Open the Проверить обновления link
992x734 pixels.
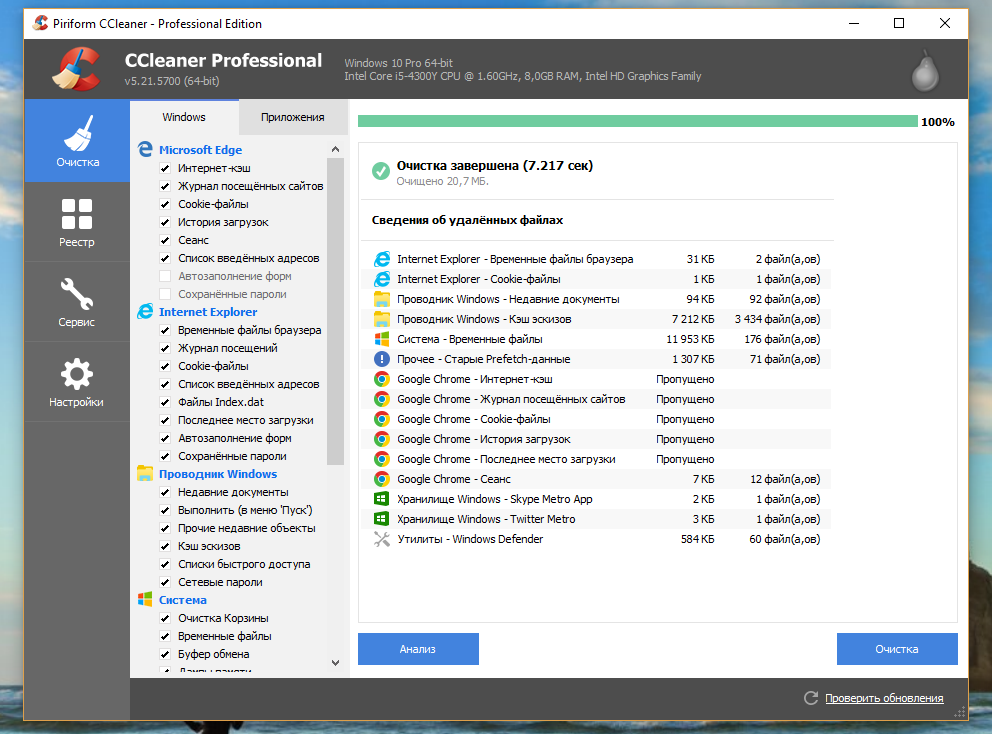pyautogui.click(x=884, y=698)
